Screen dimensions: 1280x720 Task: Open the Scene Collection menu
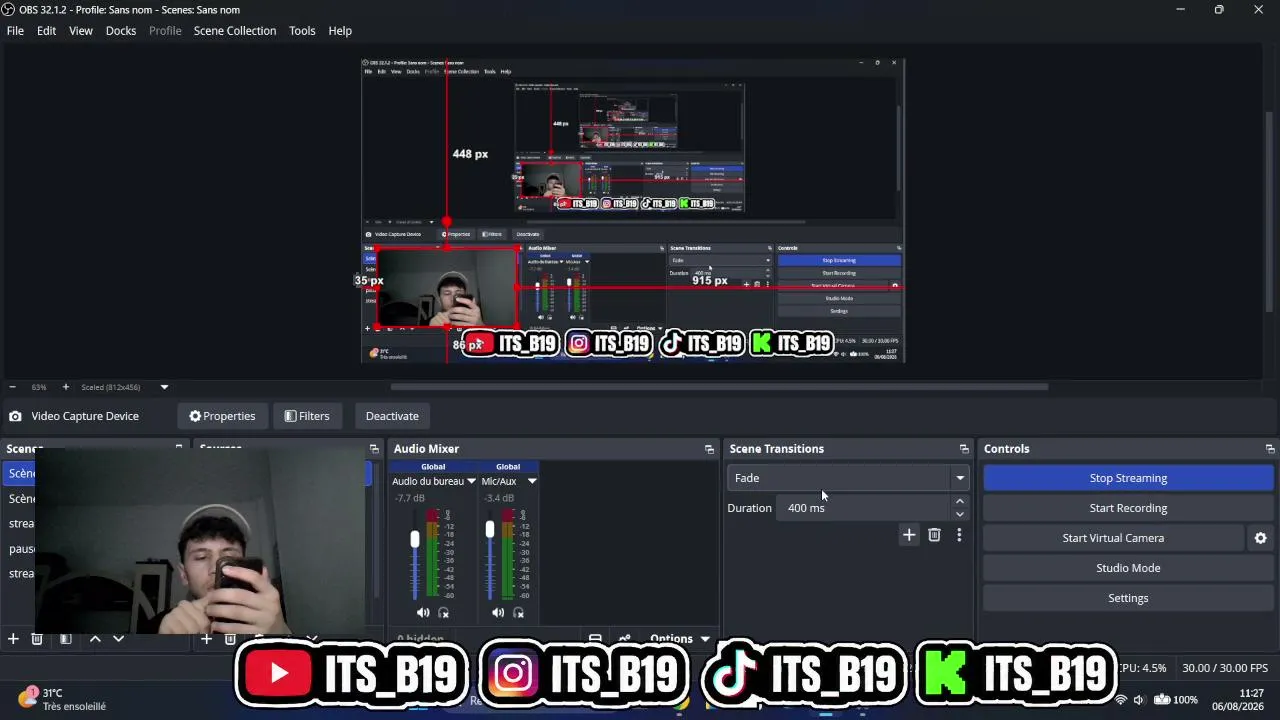[x=235, y=31]
